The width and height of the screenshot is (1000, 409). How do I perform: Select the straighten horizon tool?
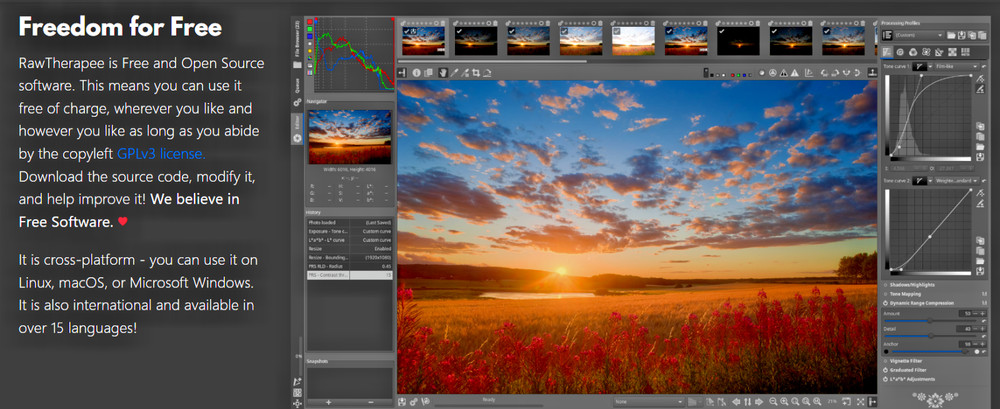coord(487,73)
